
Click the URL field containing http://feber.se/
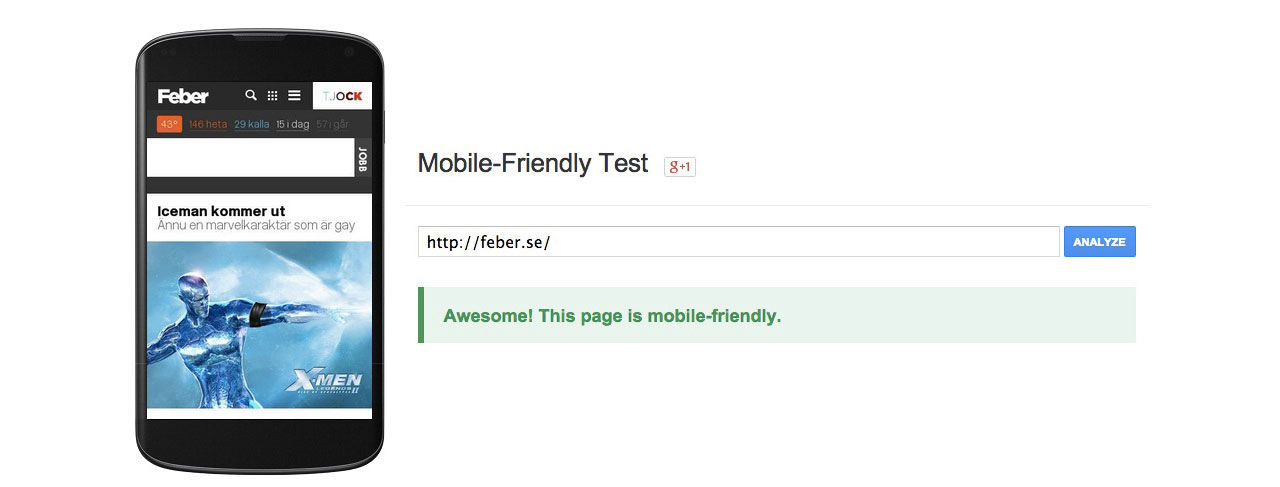pyautogui.click(x=738, y=242)
